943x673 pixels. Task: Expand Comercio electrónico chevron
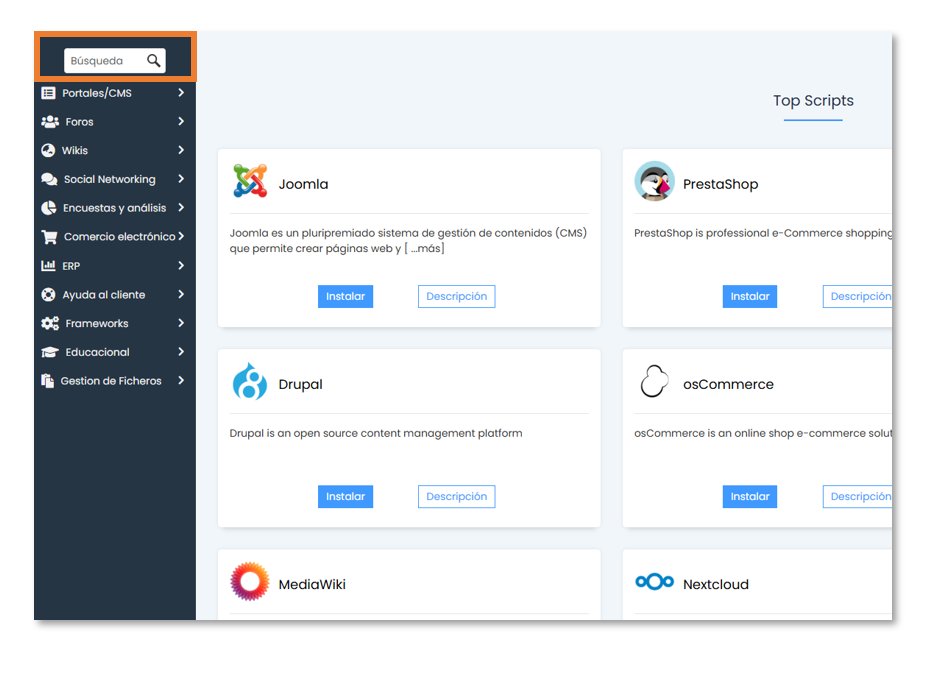click(x=181, y=237)
